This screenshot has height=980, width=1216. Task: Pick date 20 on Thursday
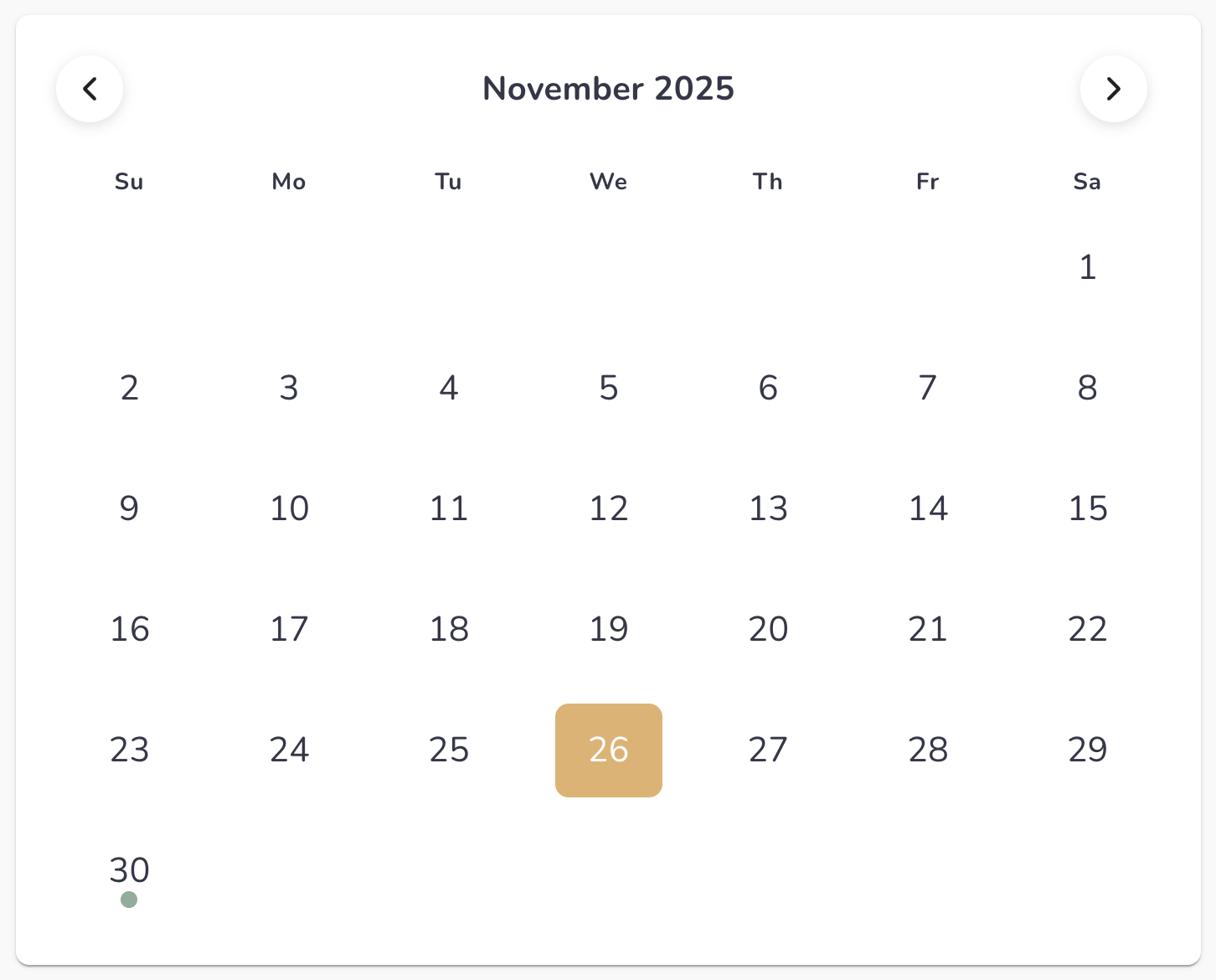[768, 630]
